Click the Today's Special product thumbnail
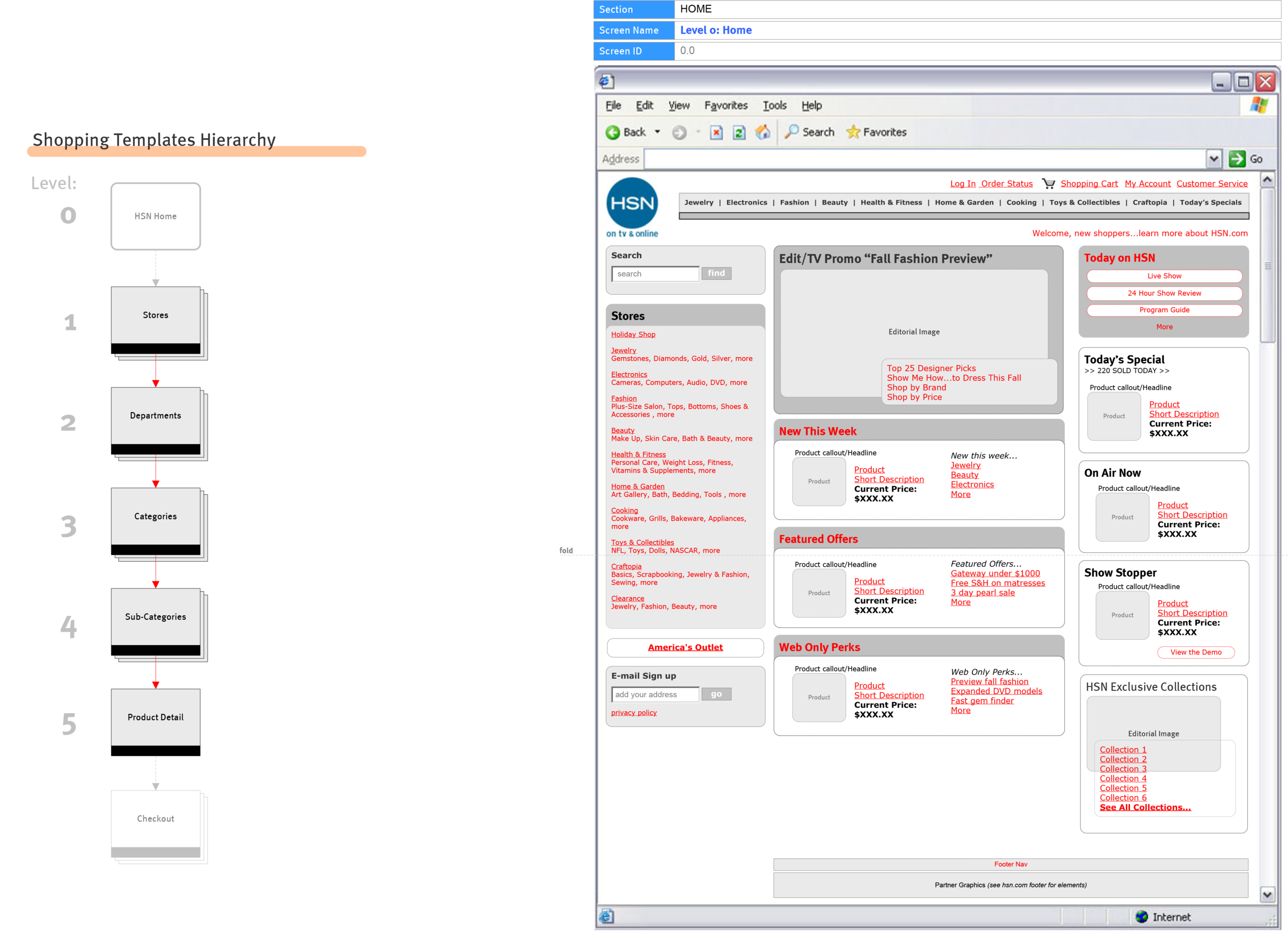The image size is (1288, 942). point(1113,416)
